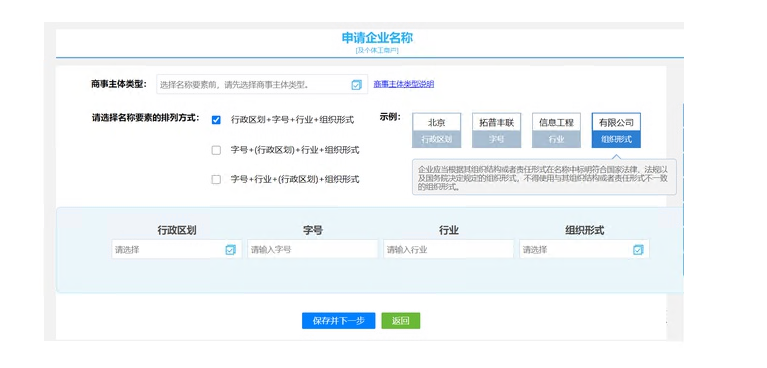767x368 pixels.
Task: Click the 保存并下一步 button
Action: pyautogui.click(x=338, y=321)
